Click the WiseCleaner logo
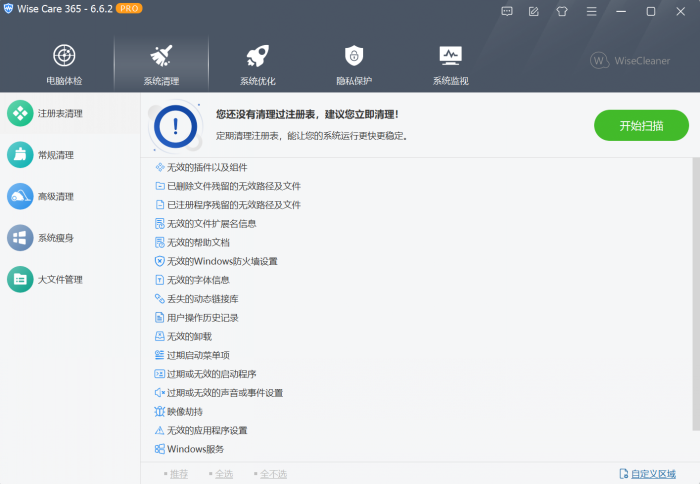This screenshot has height=484, width=700. [x=630, y=60]
